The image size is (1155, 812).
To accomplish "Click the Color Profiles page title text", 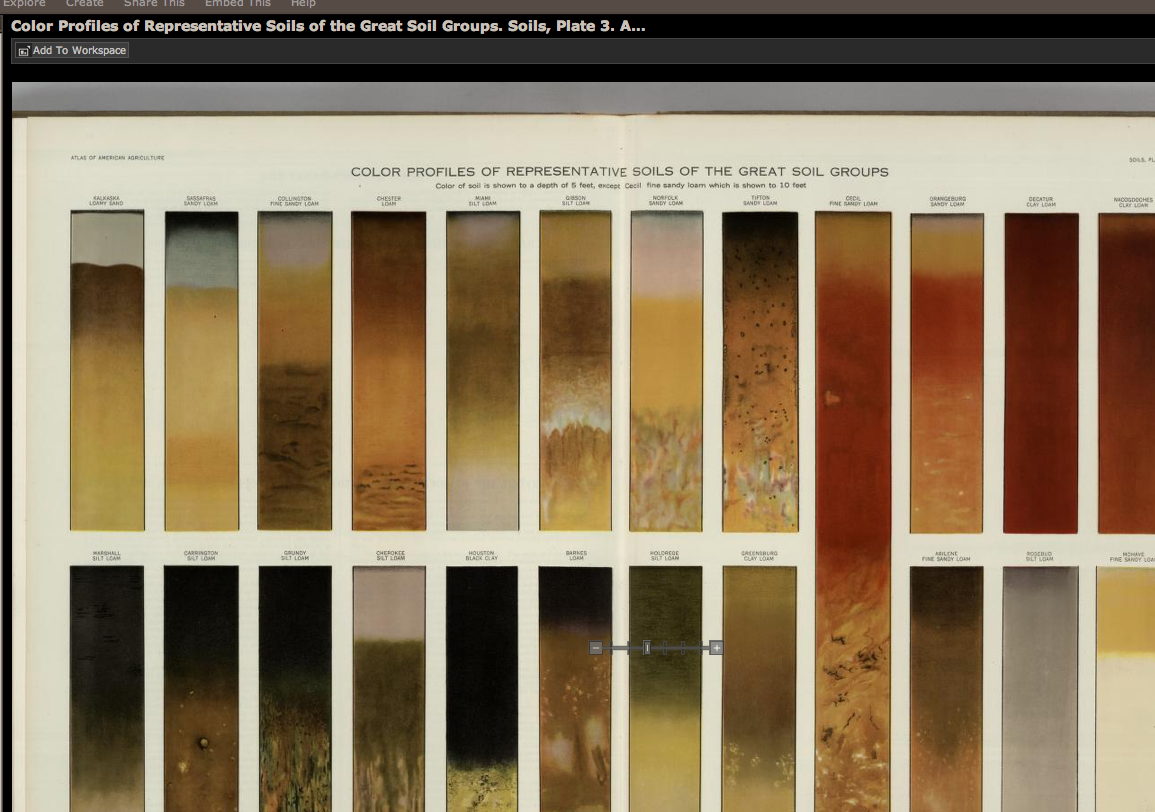I will [328, 26].
